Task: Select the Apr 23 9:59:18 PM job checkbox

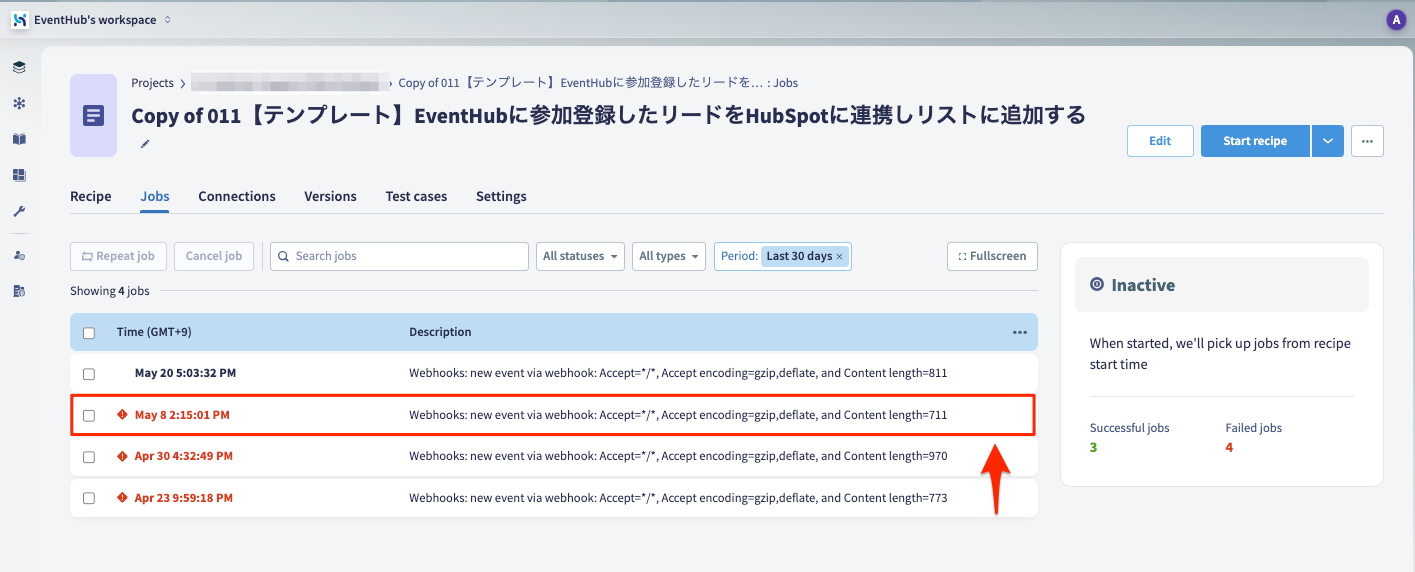Action: tap(89, 498)
